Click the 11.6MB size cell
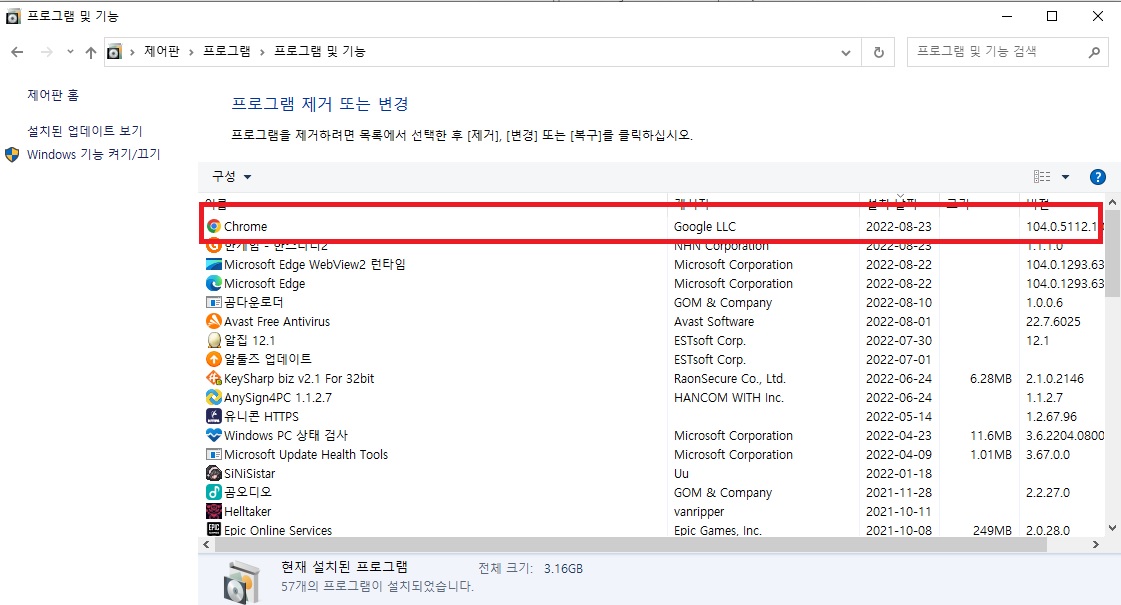The image size is (1121, 605). (990, 435)
